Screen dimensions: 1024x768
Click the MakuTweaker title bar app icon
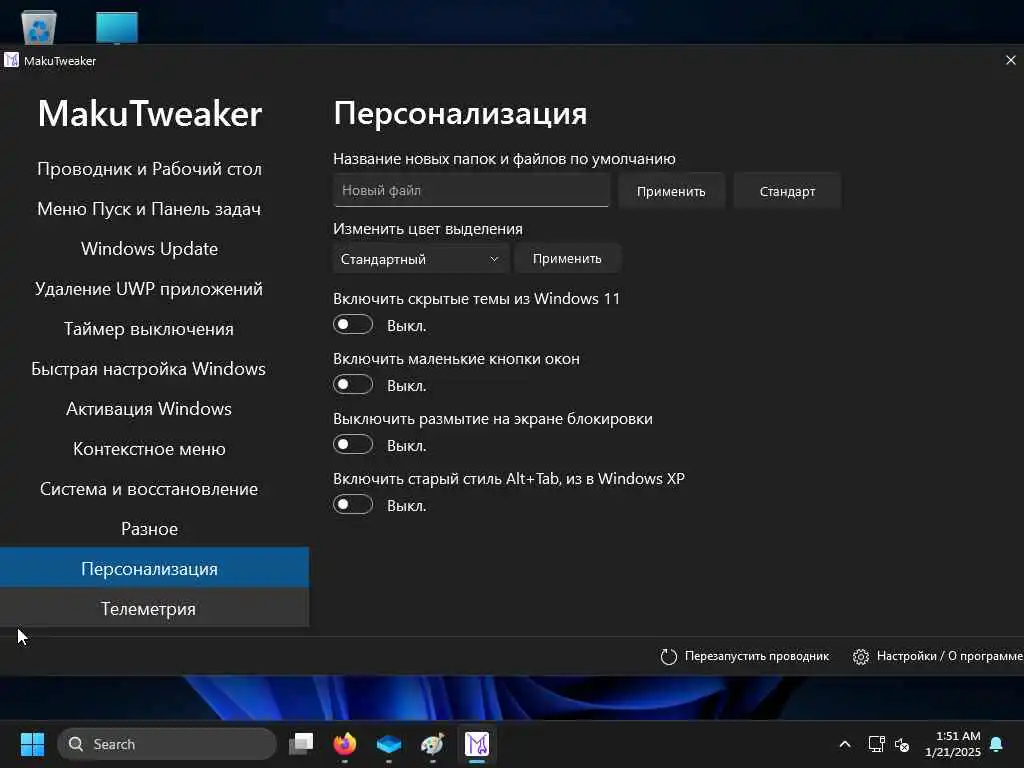click(11, 60)
